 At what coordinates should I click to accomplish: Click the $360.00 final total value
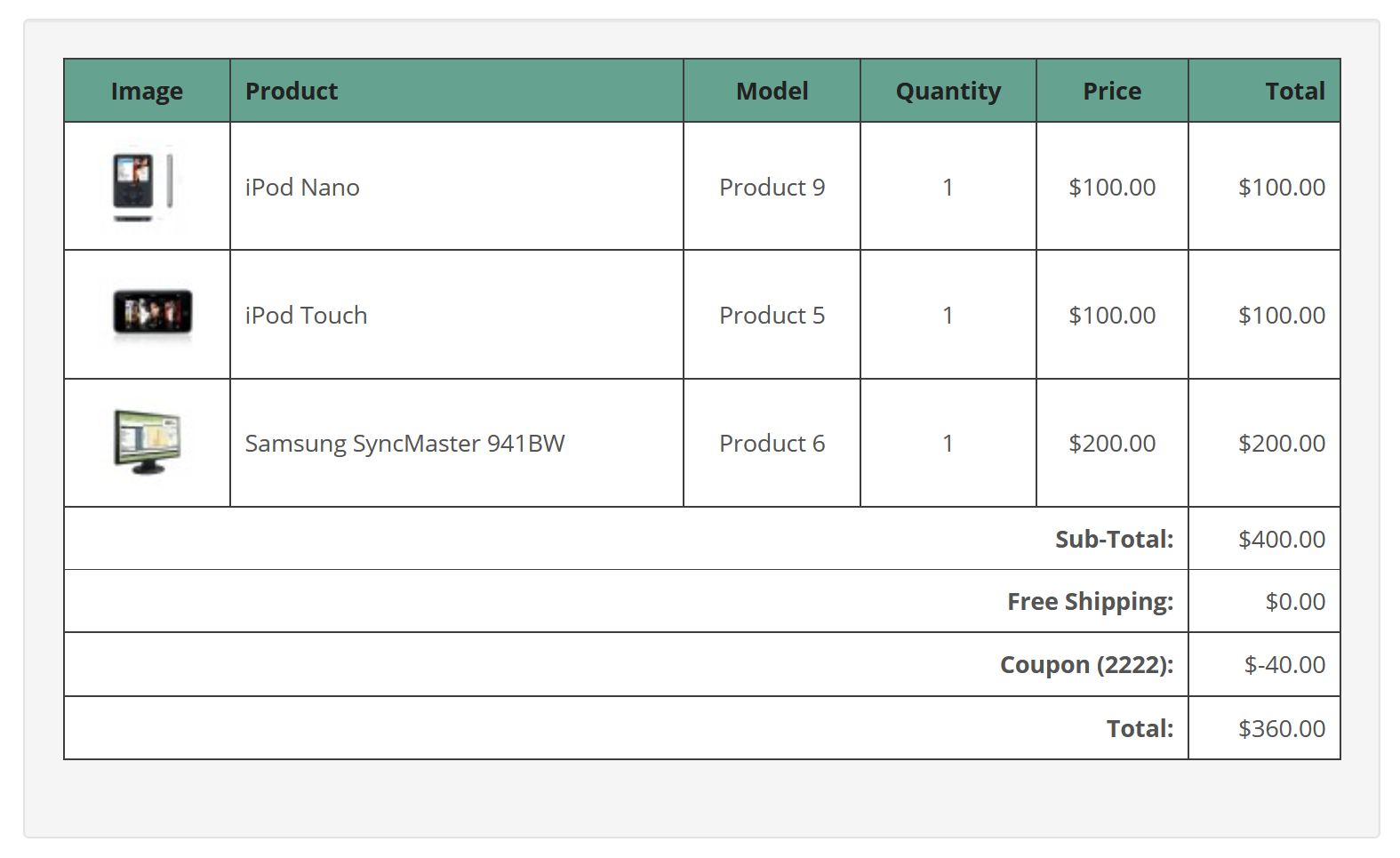click(1282, 729)
